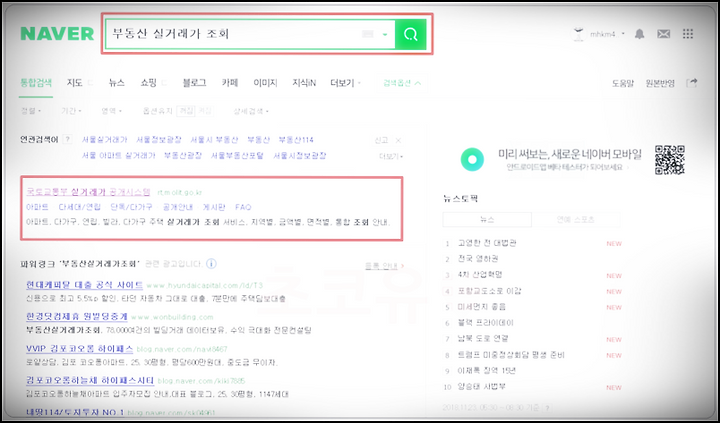Screen dimensions: 720x423
Task: Click news topic 4차 산업혁명
Action: pos(480,275)
